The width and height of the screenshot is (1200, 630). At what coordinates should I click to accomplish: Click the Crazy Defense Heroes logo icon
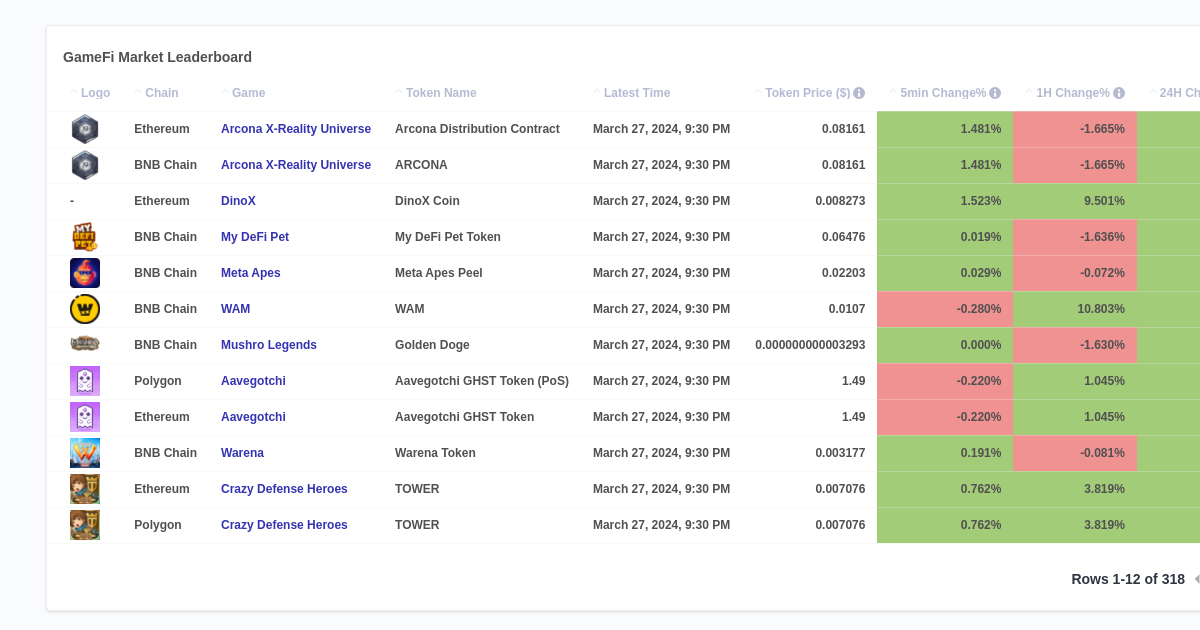click(x=84, y=488)
